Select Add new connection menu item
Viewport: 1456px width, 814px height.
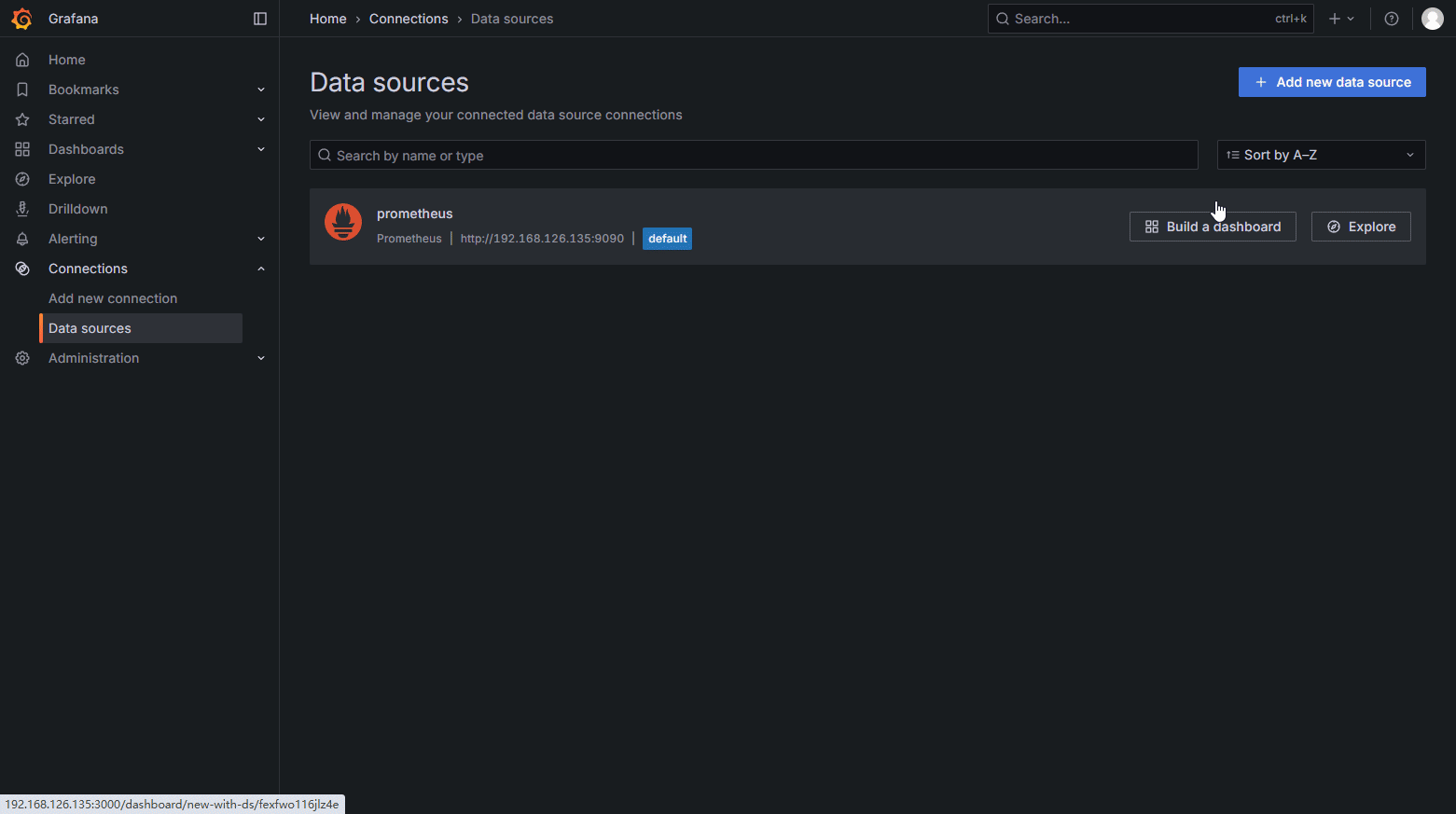[x=113, y=298]
